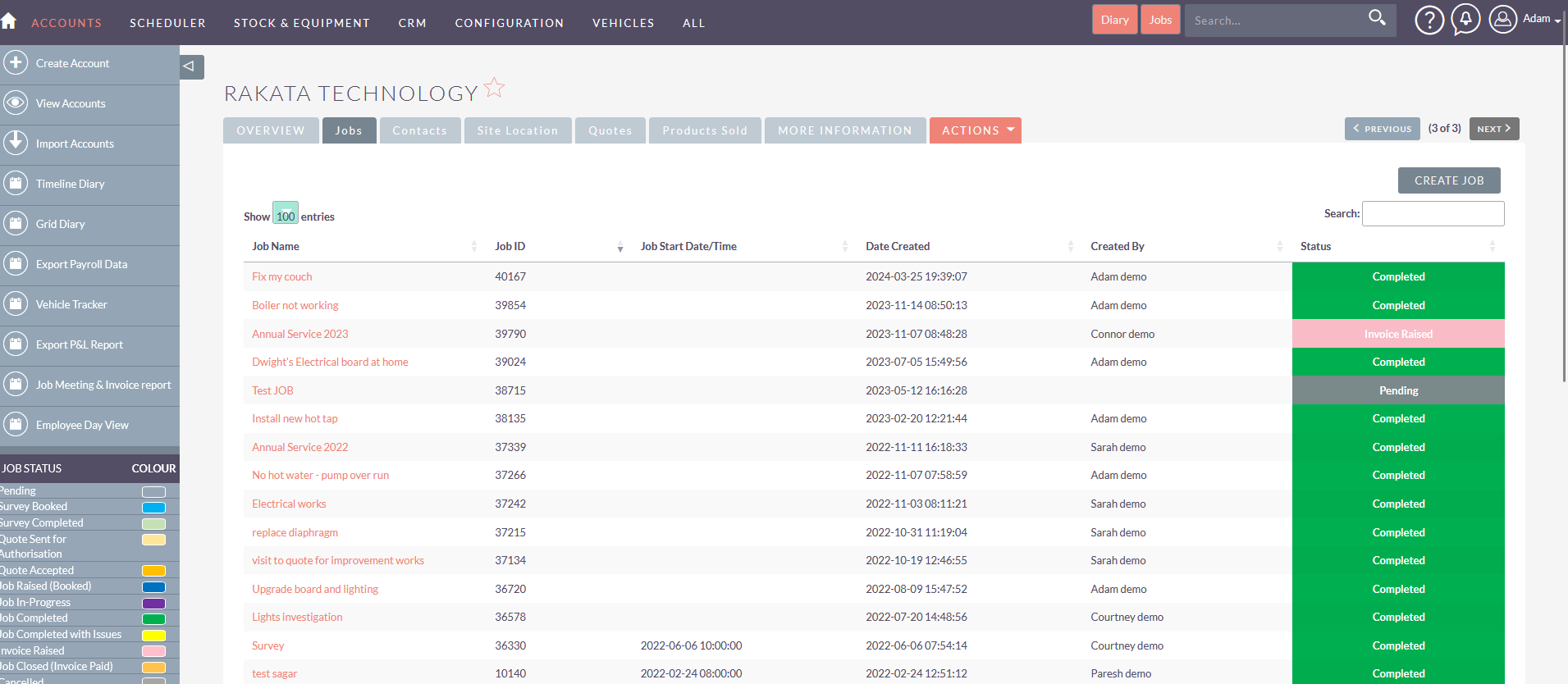Click the user profile avatar icon
This screenshot has width=1568, height=684.
(x=1502, y=20)
